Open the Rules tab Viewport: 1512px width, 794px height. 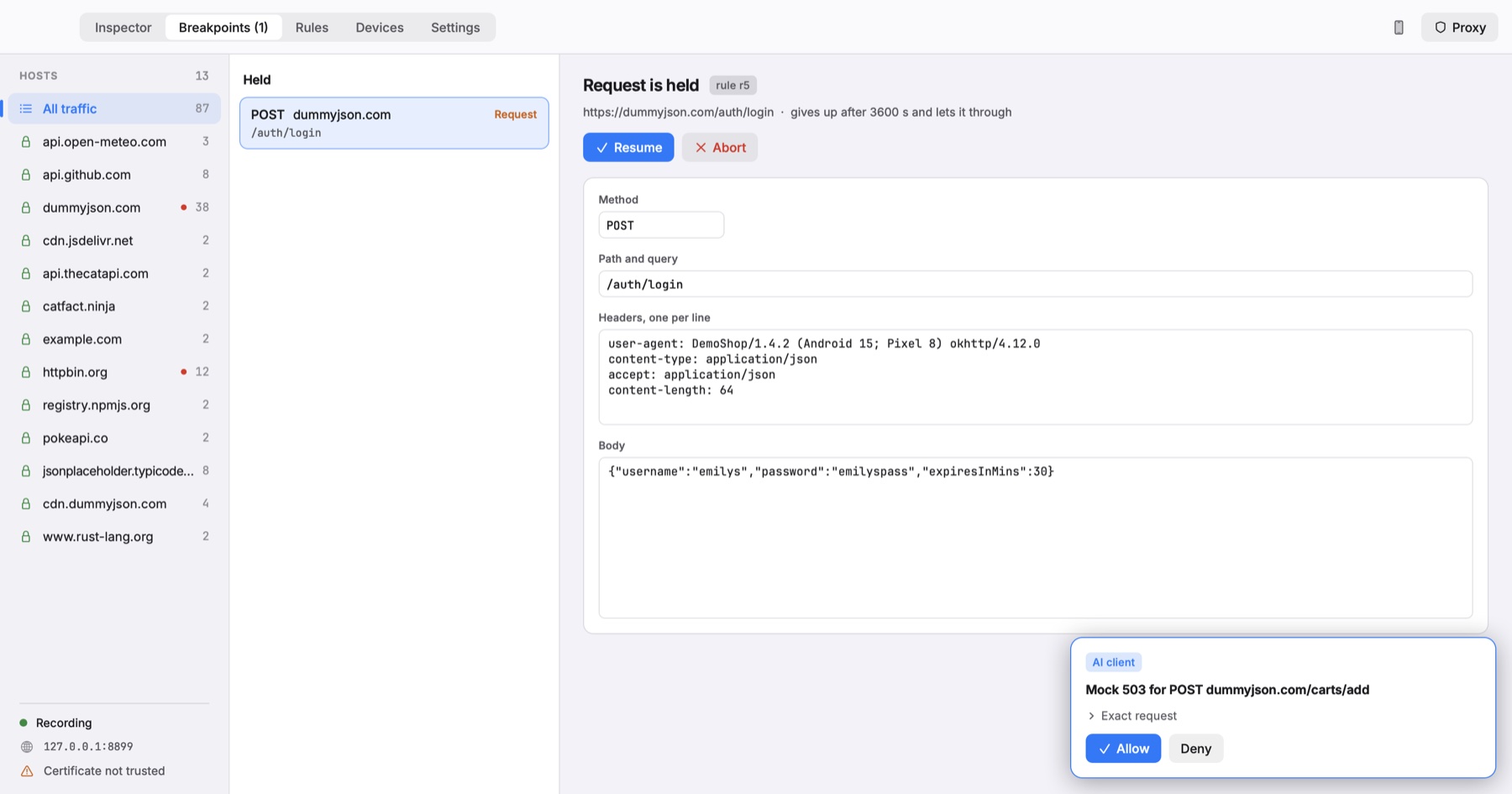pos(312,28)
